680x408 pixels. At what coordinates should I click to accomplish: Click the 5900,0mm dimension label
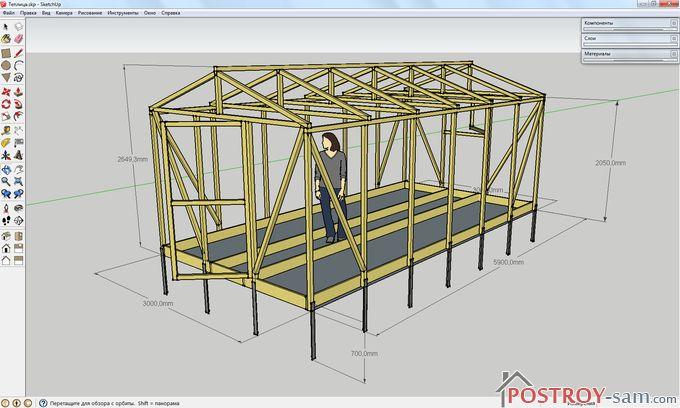pyautogui.click(x=507, y=262)
